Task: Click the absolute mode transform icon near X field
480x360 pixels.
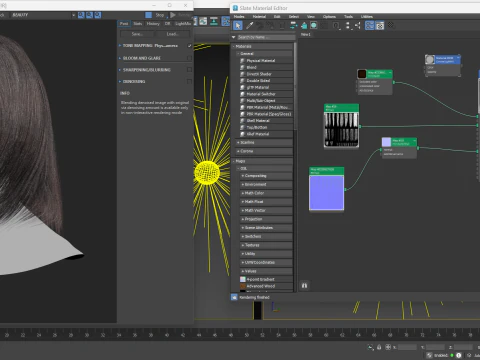Action: 388,347
